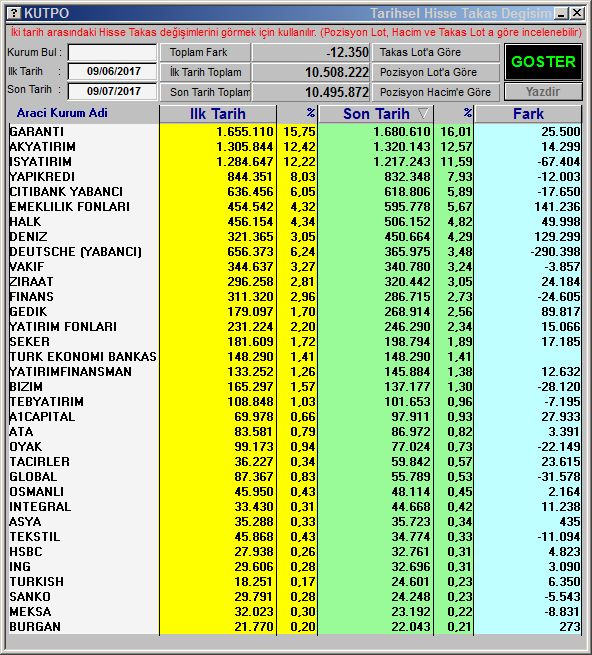
Task: Click Ilk Tarih value 1.655.110 for GARANTI
Action: pyautogui.click(x=244, y=132)
